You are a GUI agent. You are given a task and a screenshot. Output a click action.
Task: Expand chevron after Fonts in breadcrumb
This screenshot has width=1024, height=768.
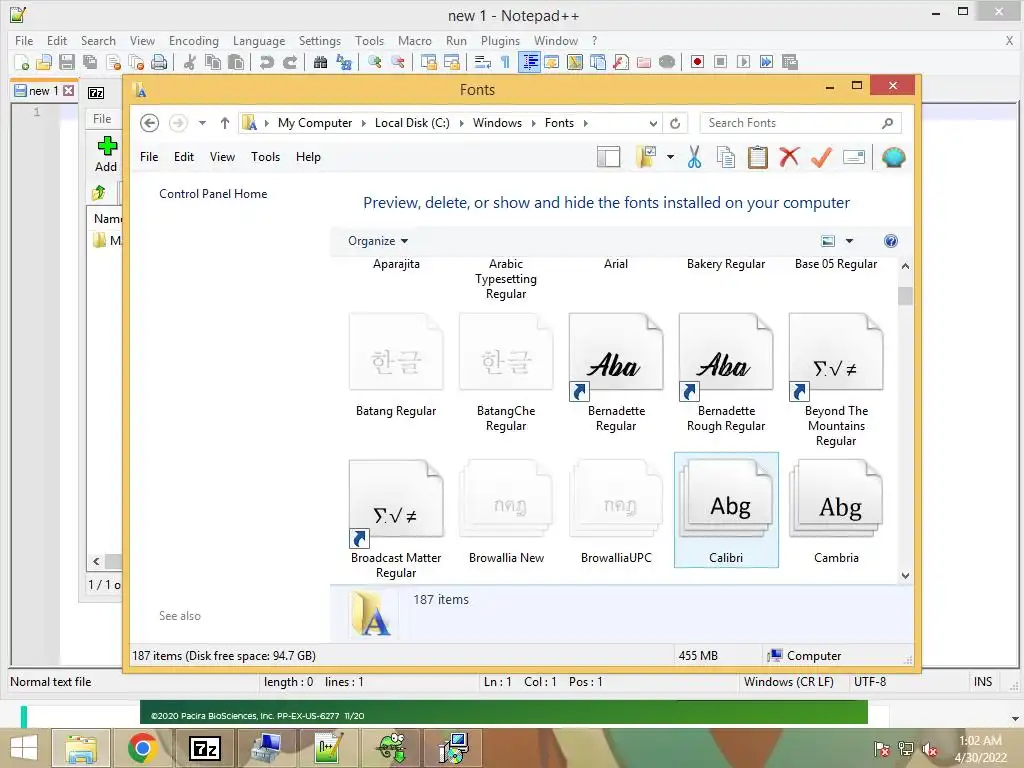[x=585, y=123]
